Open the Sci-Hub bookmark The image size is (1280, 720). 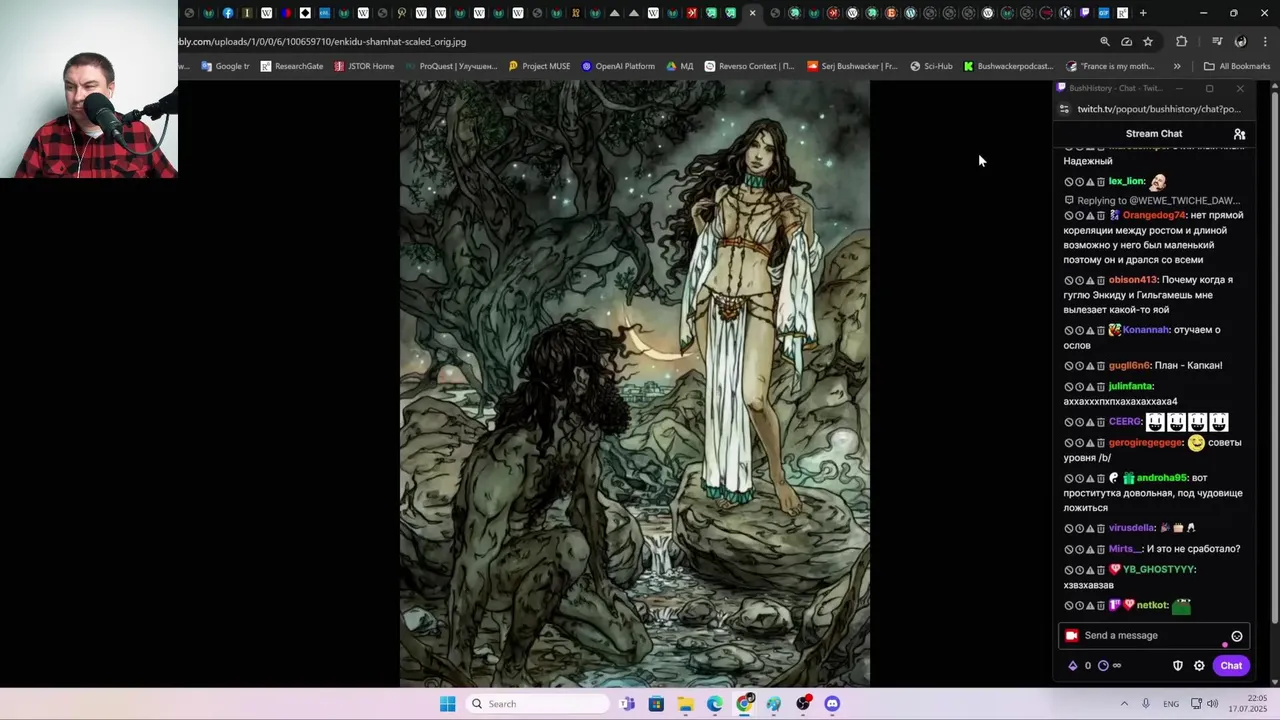931,67
